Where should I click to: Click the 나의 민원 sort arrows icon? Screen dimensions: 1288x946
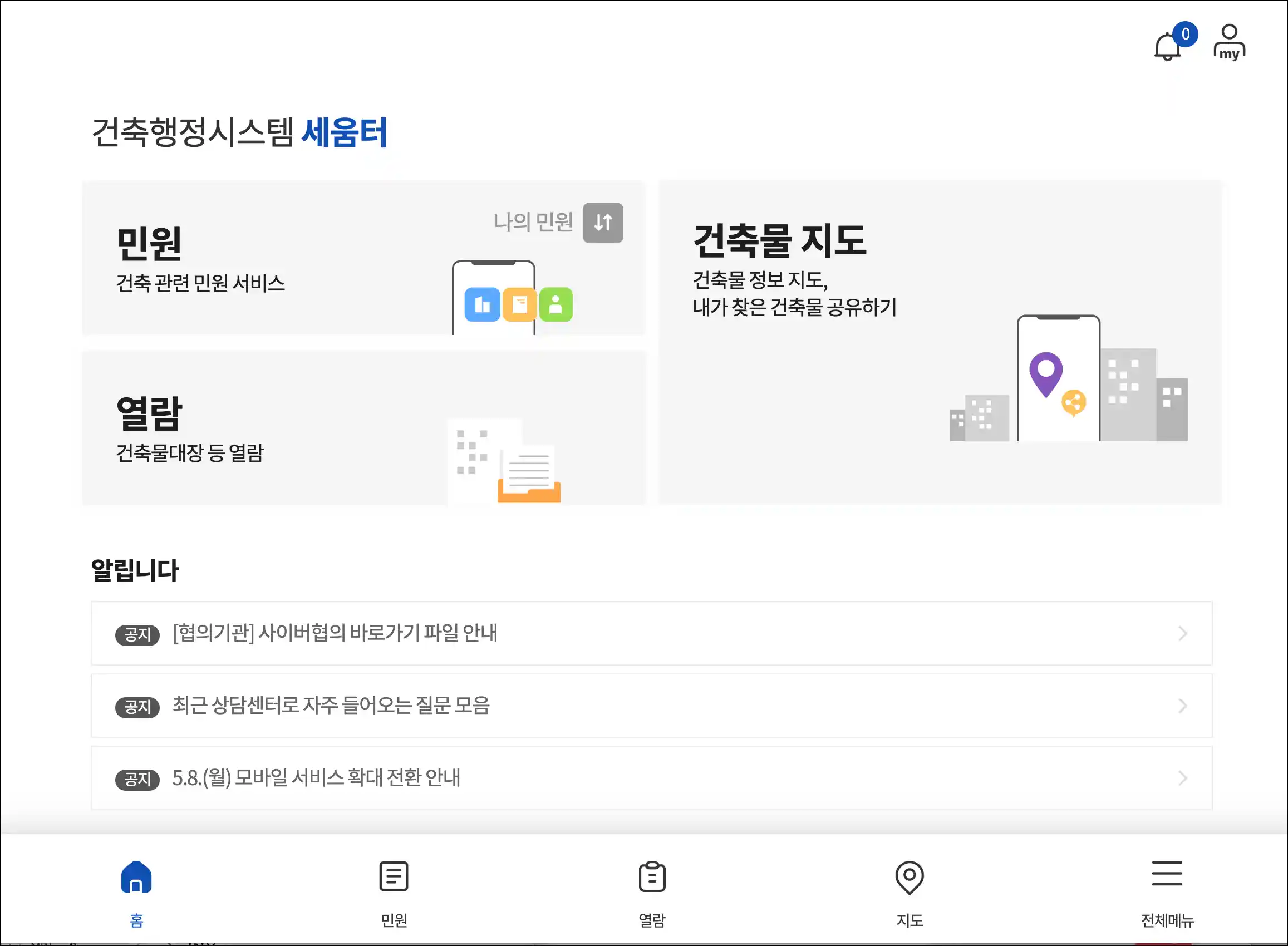click(602, 223)
